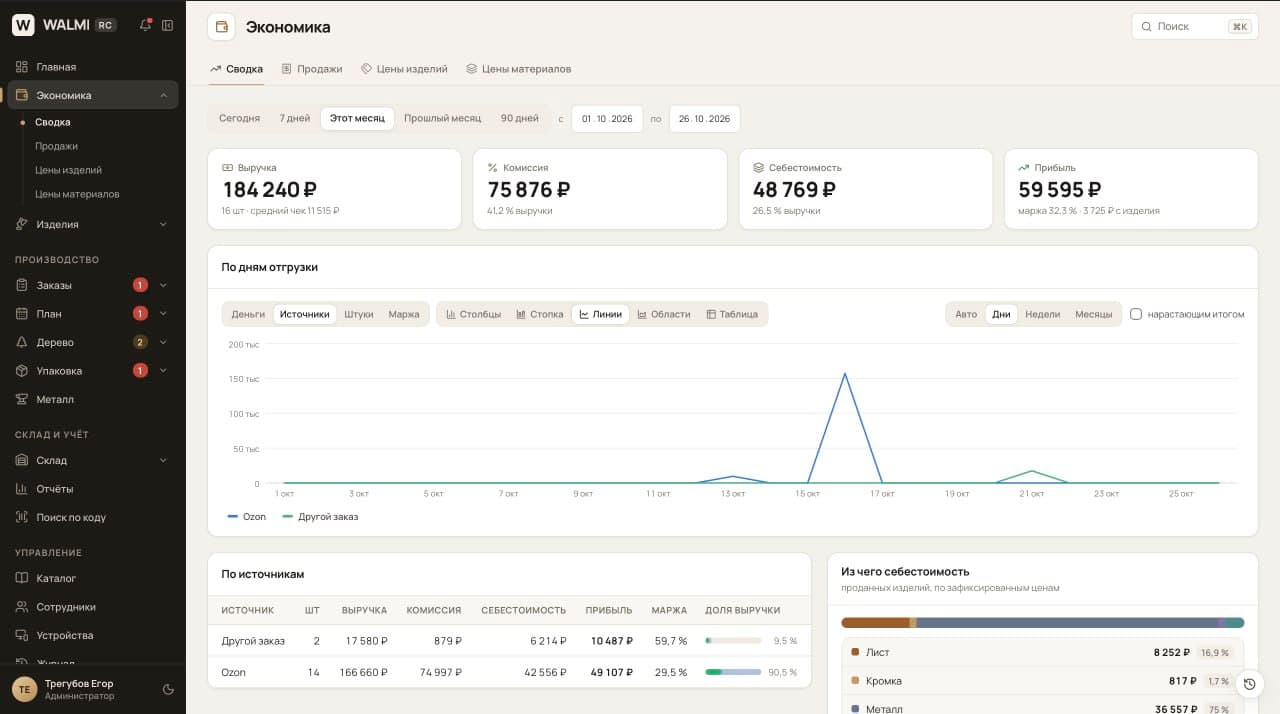This screenshot has width=1280, height=714.
Task: Expand the Заказы chevron
Action: point(163,285)
